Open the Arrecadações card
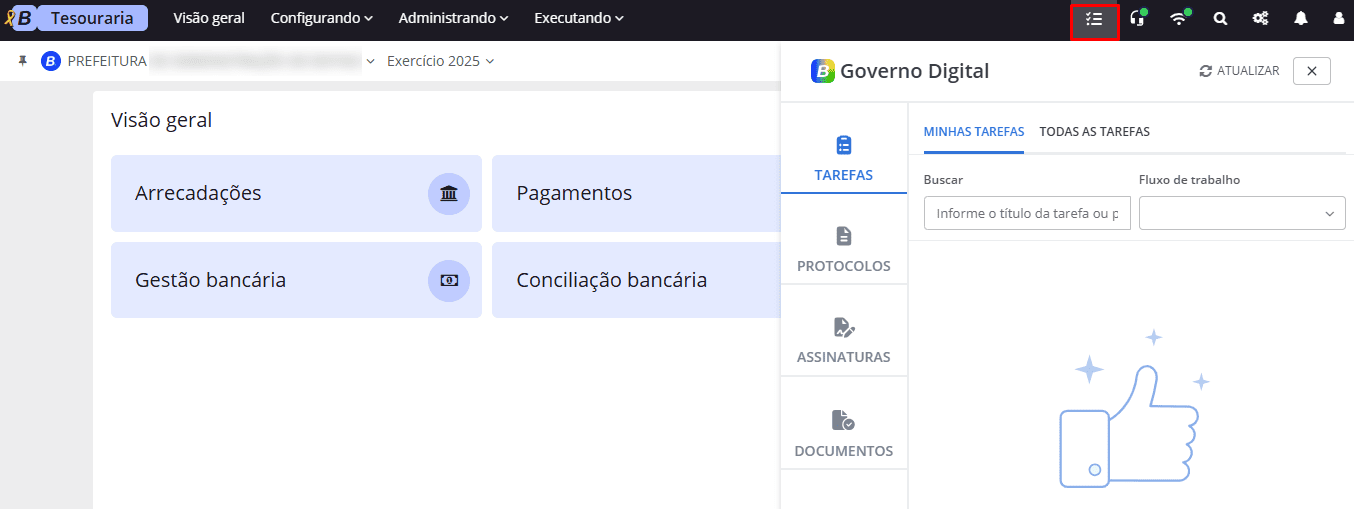The height and width of the screenshot is (509, 1354). tap(296, 193)
